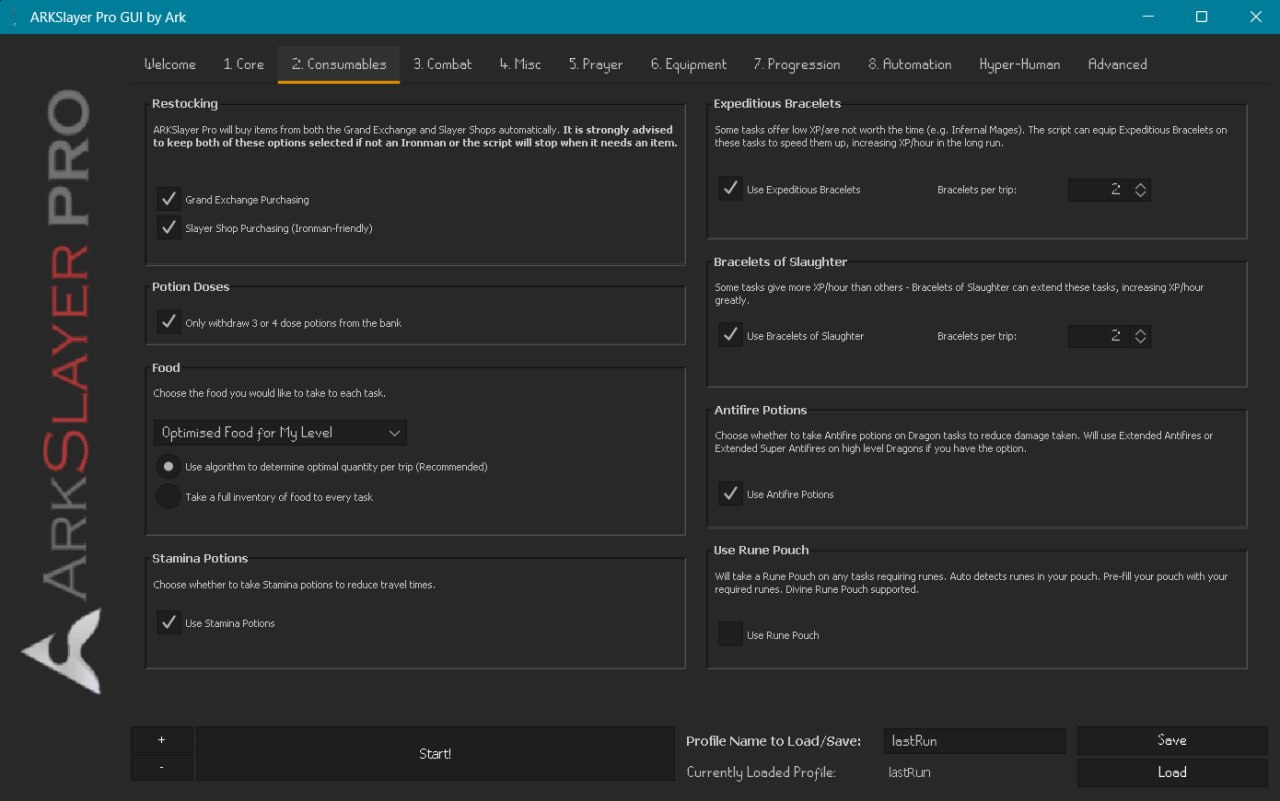The width and height of the screenshot is (1280, 801).
Task: Switch to the Advanced tab
Action: coord(1117,64)
